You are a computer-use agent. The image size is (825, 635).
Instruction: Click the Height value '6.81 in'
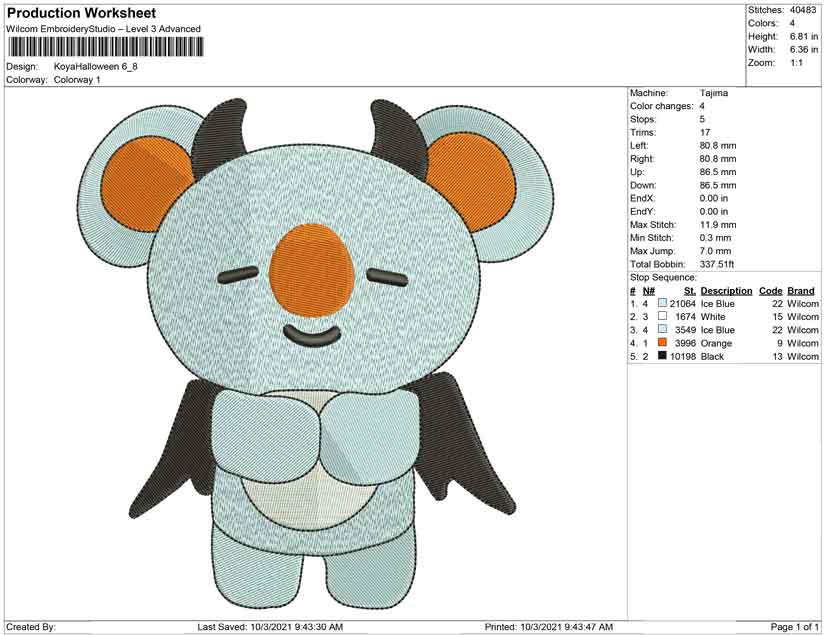[x=803, y=36]
